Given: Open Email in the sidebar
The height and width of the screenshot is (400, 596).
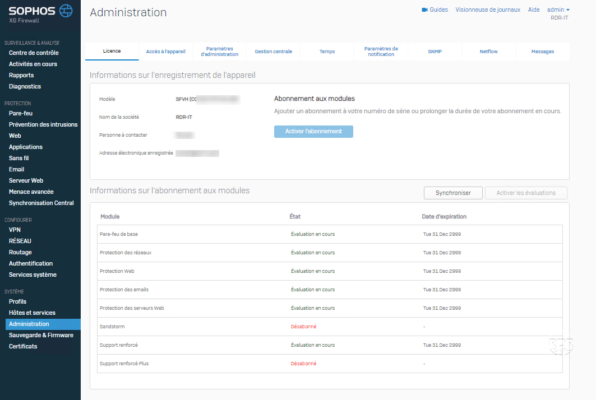Looking at the screenshot, I should (x=16, y=169).
